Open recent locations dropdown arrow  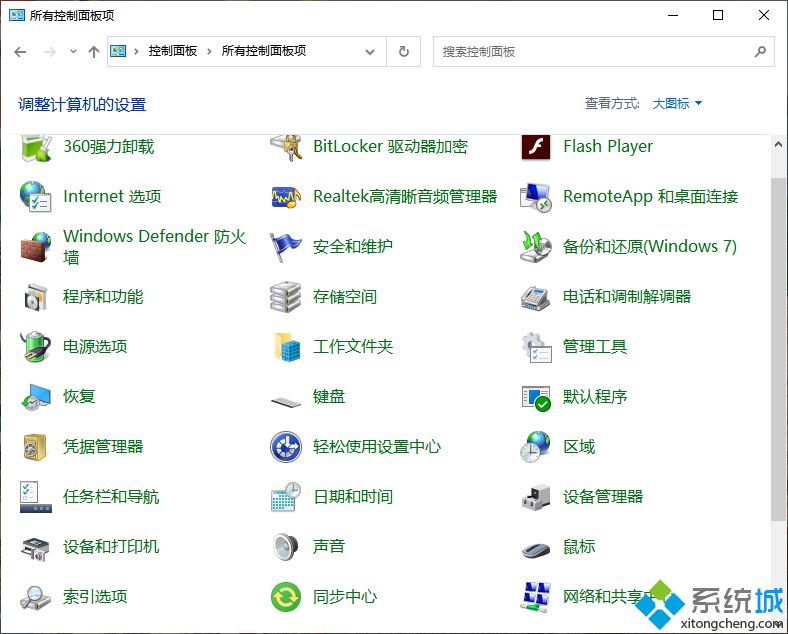point(73,51)
